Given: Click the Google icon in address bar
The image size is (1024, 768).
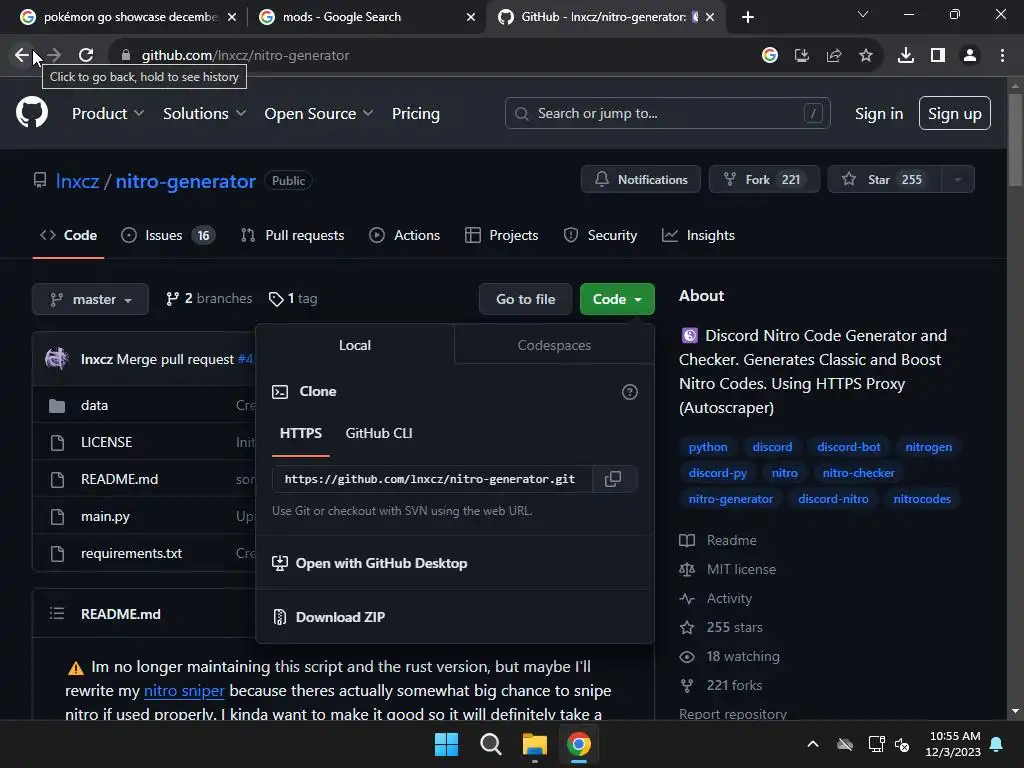Looking at the screenshot, I should [770, 55].
